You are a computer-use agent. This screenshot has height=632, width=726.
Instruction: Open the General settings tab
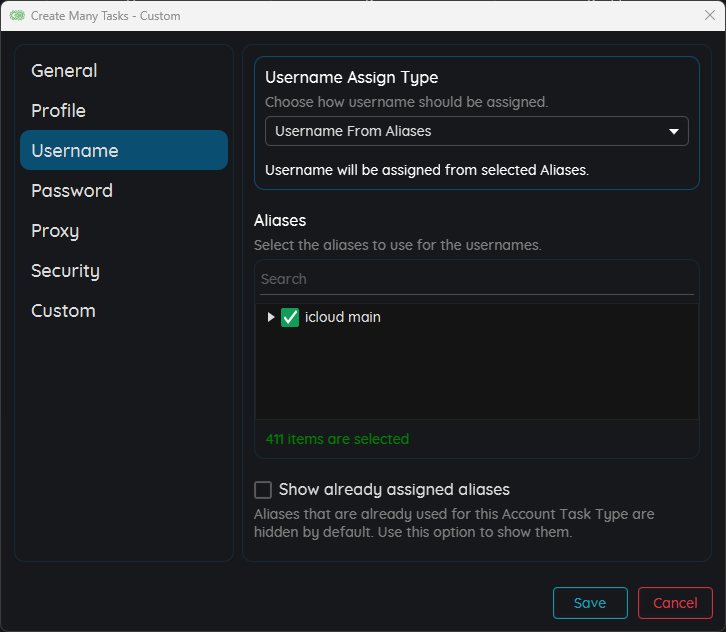[x=64, y=71]
